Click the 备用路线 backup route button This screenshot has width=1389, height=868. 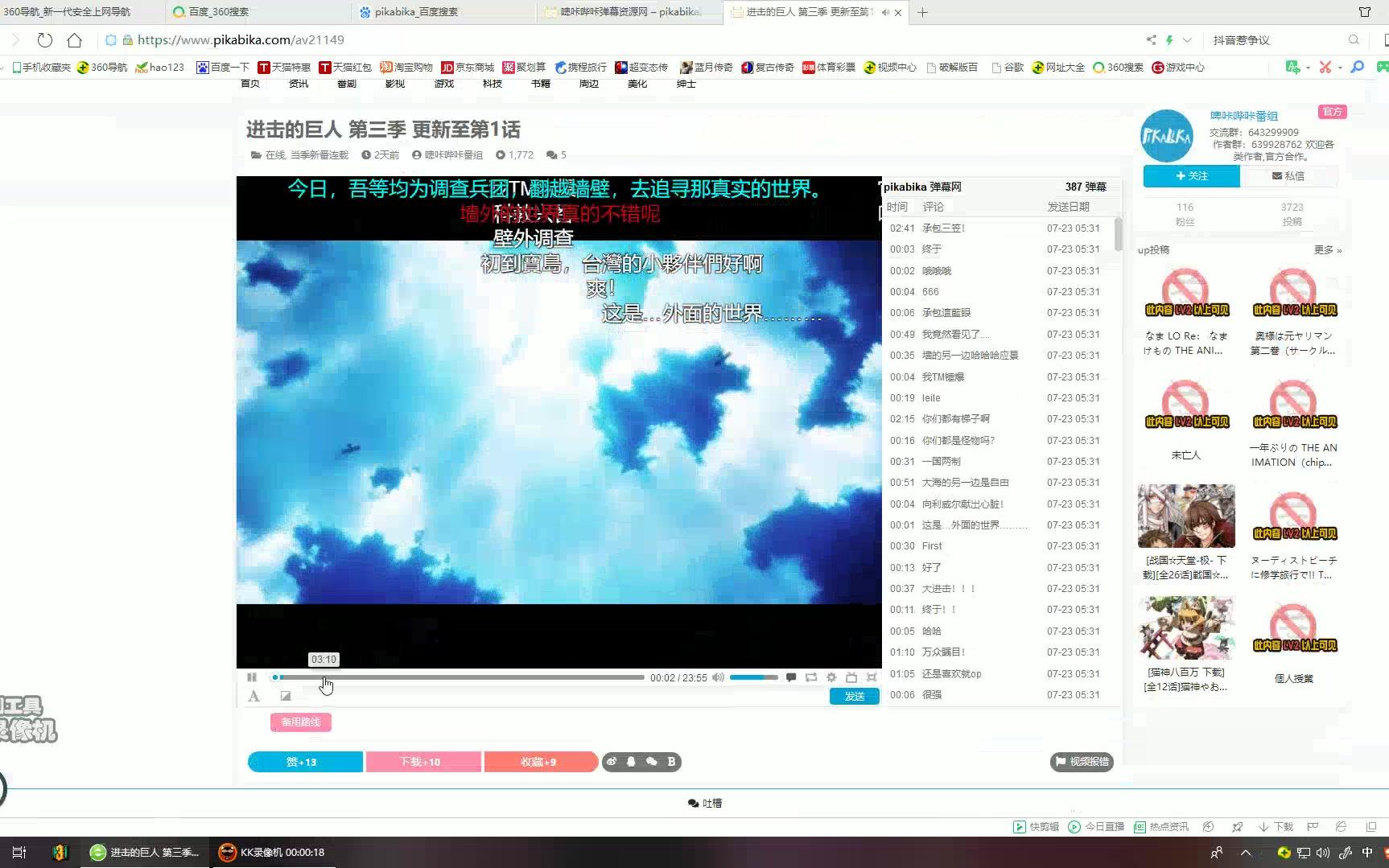coord(301,722)
